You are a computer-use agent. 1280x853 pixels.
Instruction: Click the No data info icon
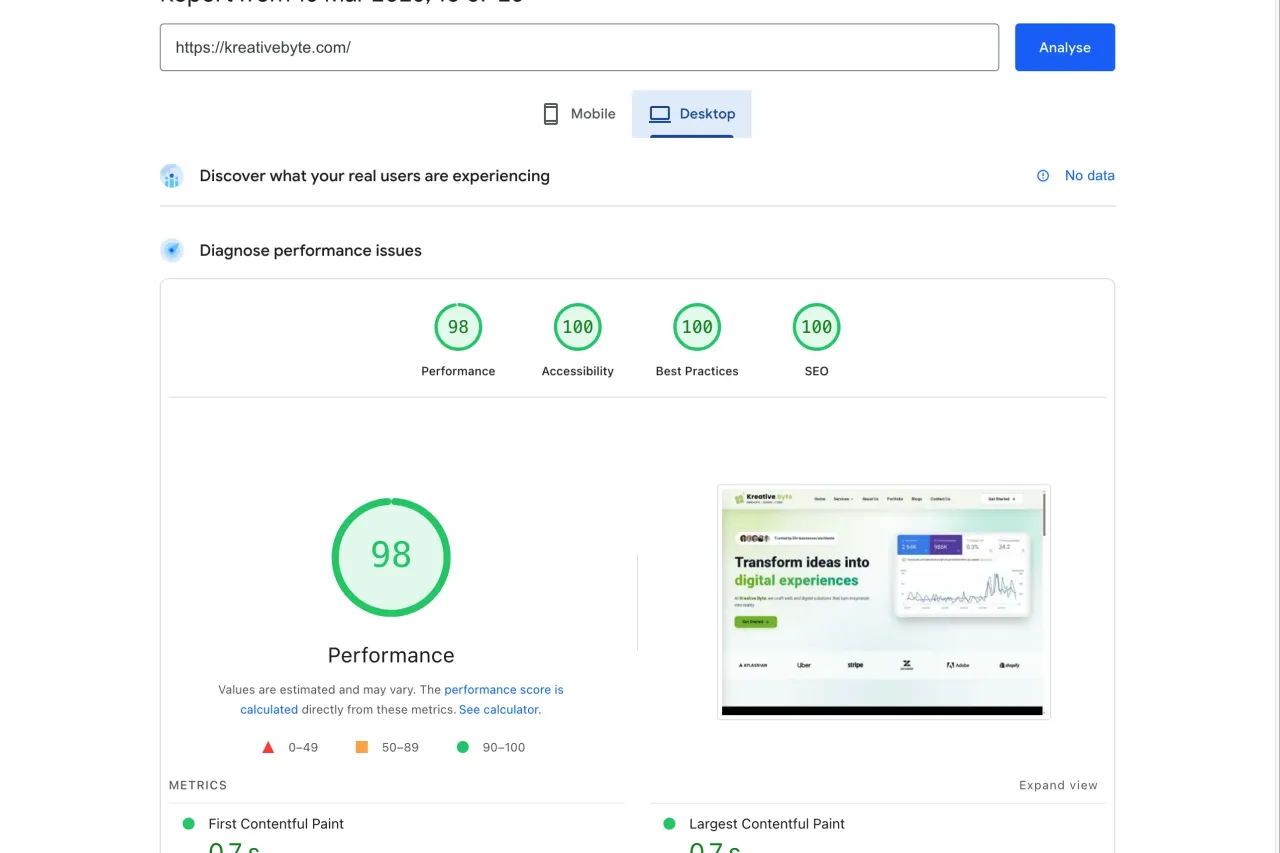[1043, 176]
